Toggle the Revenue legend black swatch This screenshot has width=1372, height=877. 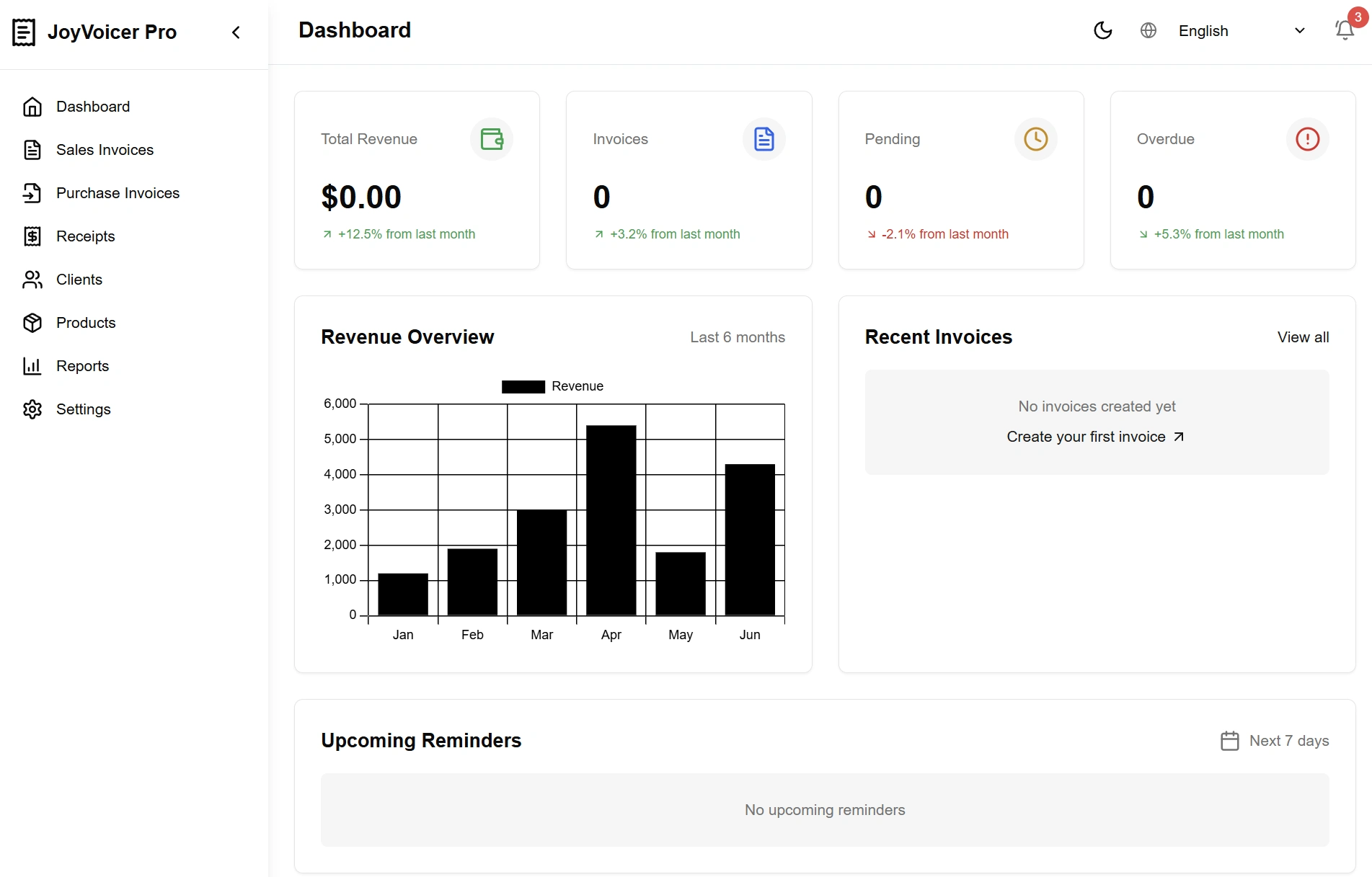[523, 387]
